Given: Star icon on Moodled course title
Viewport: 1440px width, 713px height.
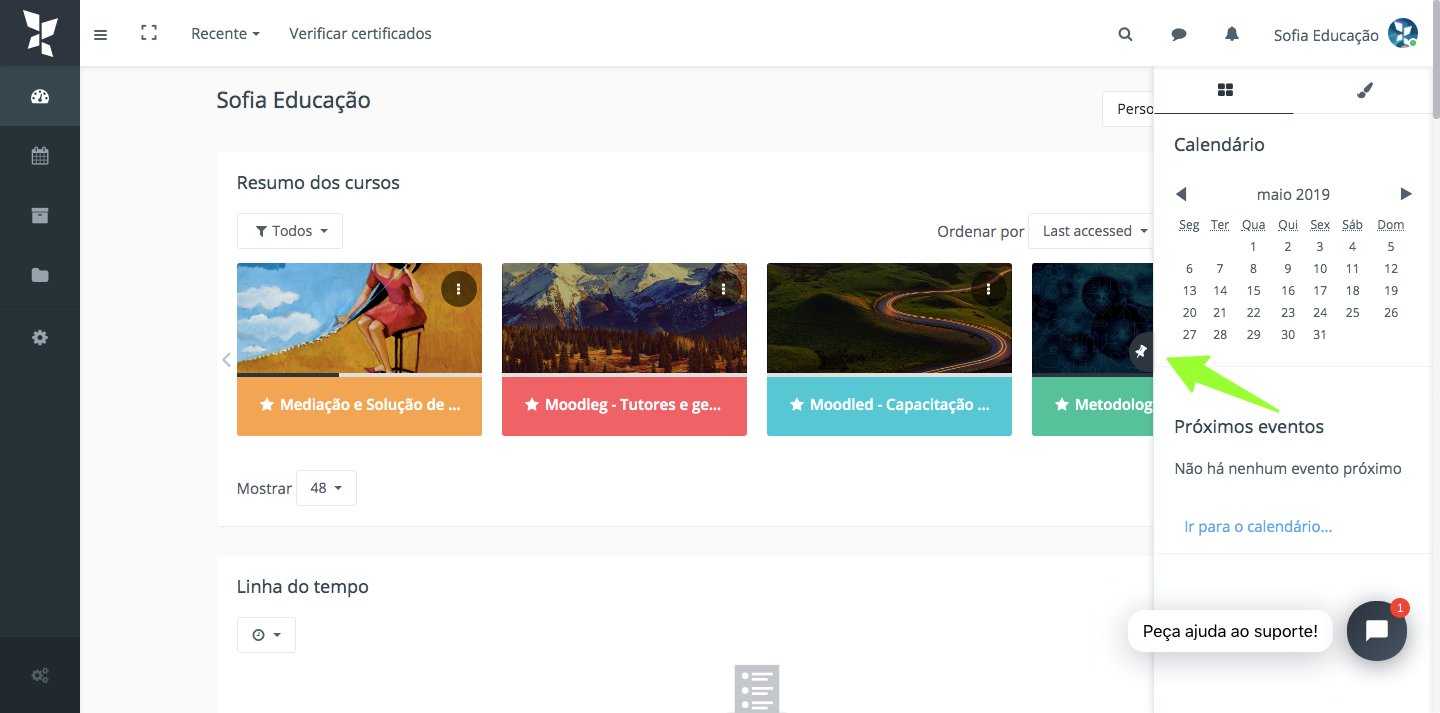Looking at the screenshot, I should [x=797, y=405].
